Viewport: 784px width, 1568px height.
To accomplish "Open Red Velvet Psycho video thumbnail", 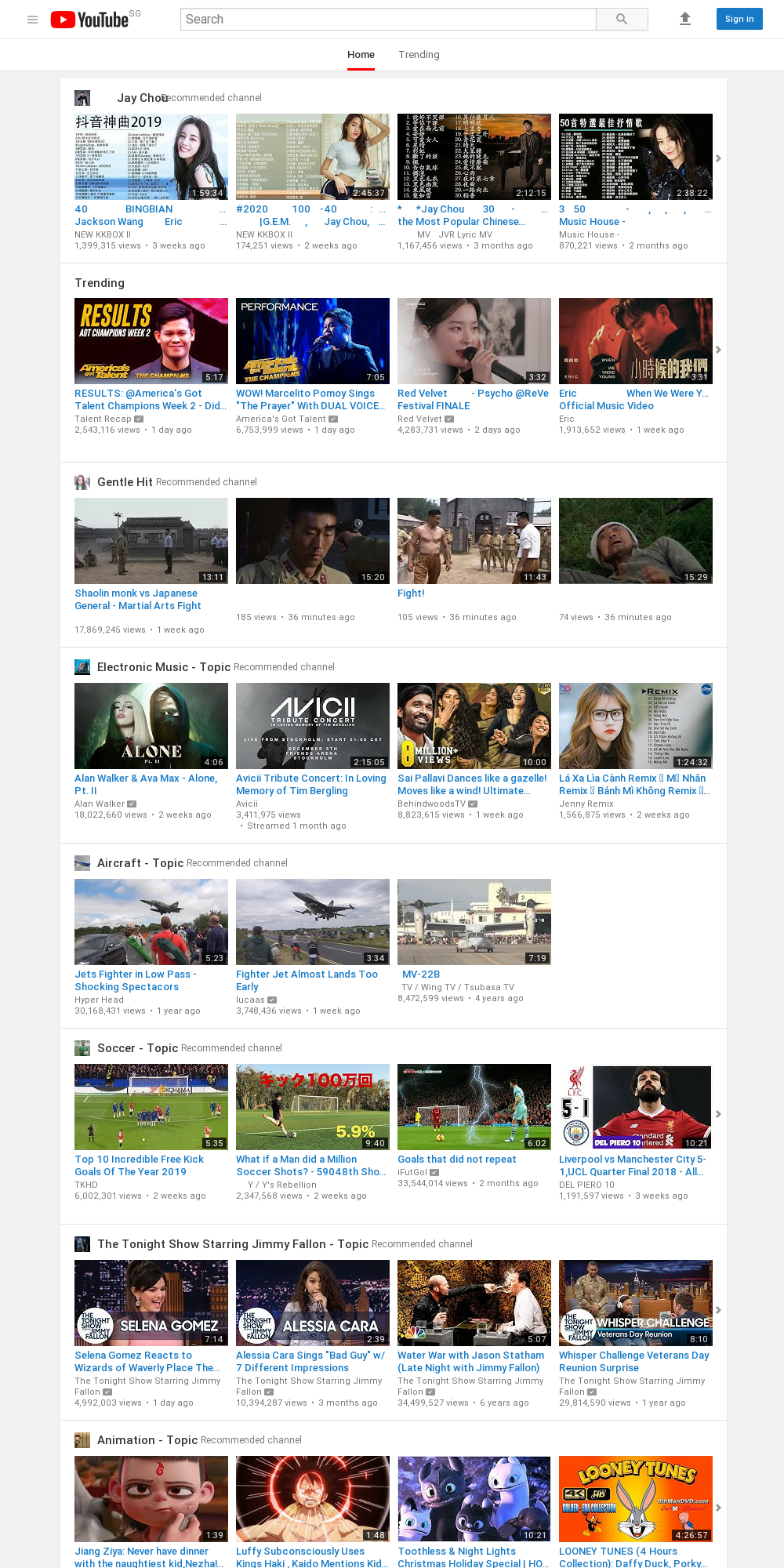I will point(474,341).
